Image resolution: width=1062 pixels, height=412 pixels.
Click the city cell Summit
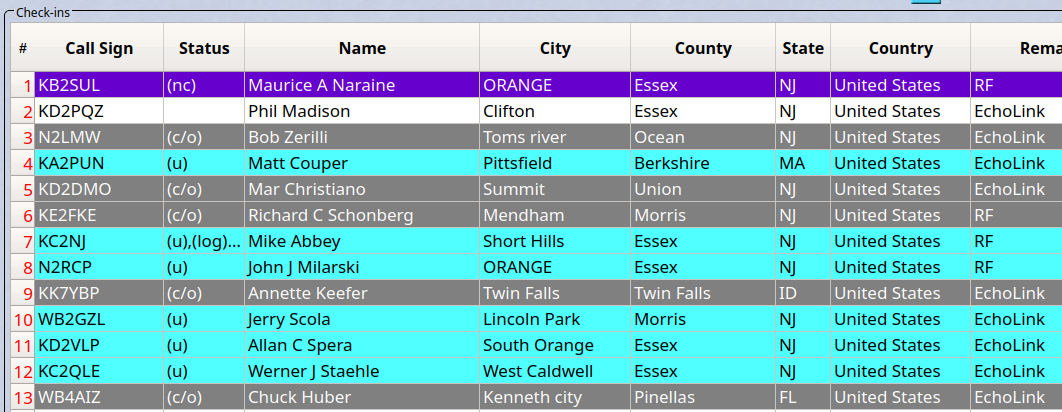[555, 189]
